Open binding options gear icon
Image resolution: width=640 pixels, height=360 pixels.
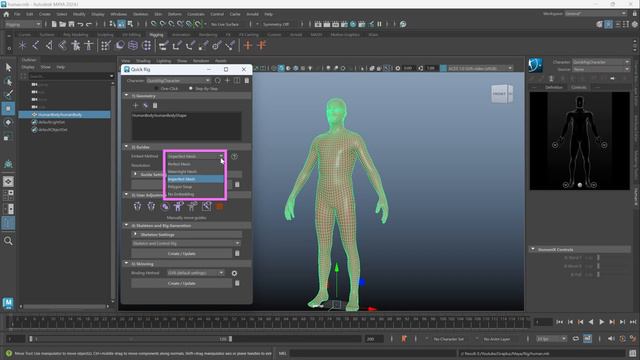pyautogui.click(x=234, y=273)
